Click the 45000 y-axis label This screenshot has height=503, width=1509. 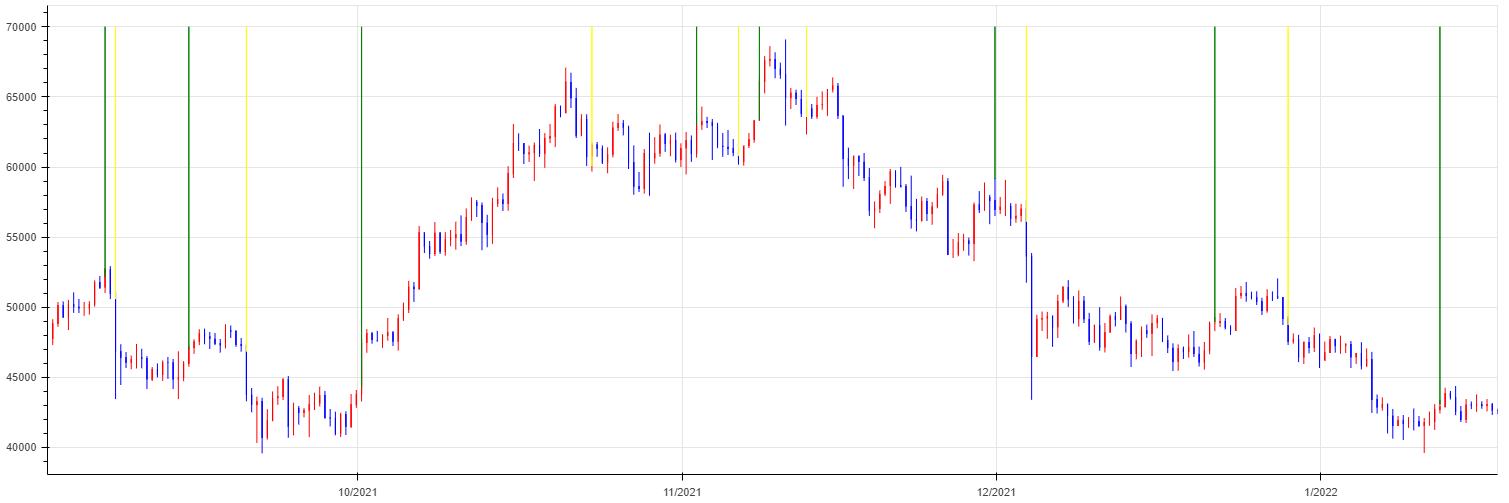pyautogui.click(x=22, y=377)
